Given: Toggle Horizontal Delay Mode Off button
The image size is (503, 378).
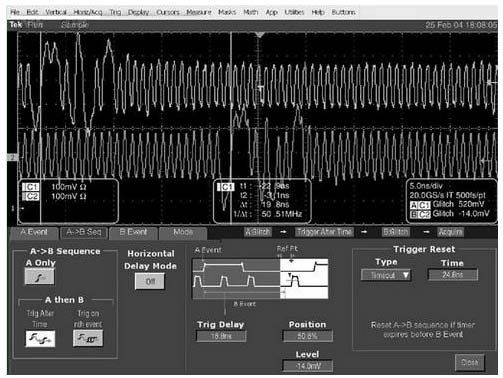Looking at the screenshot, I should click(x=150, y=281).
